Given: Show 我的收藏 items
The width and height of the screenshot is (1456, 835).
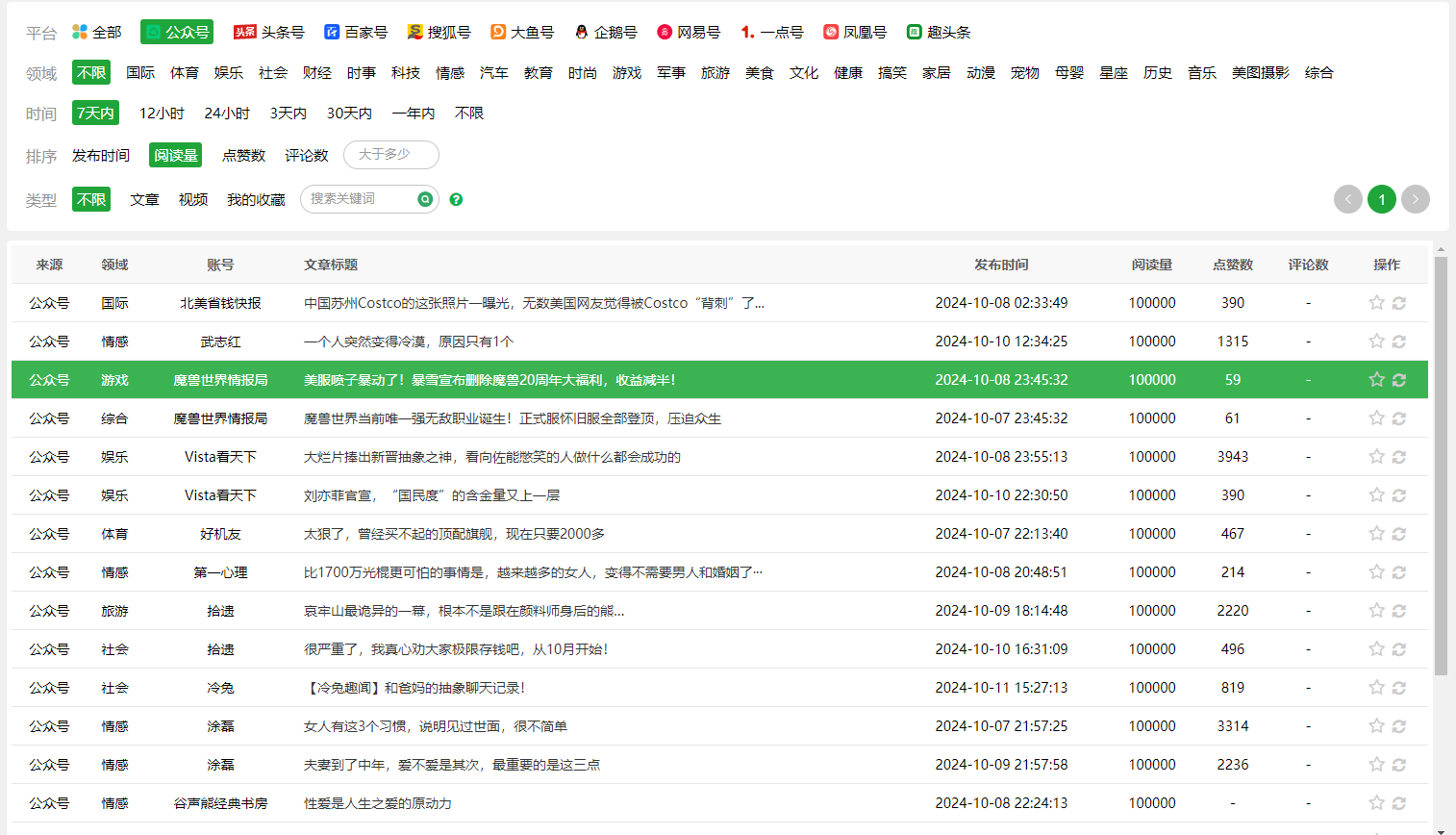Looking at the screenshot, I should point(256,199).
